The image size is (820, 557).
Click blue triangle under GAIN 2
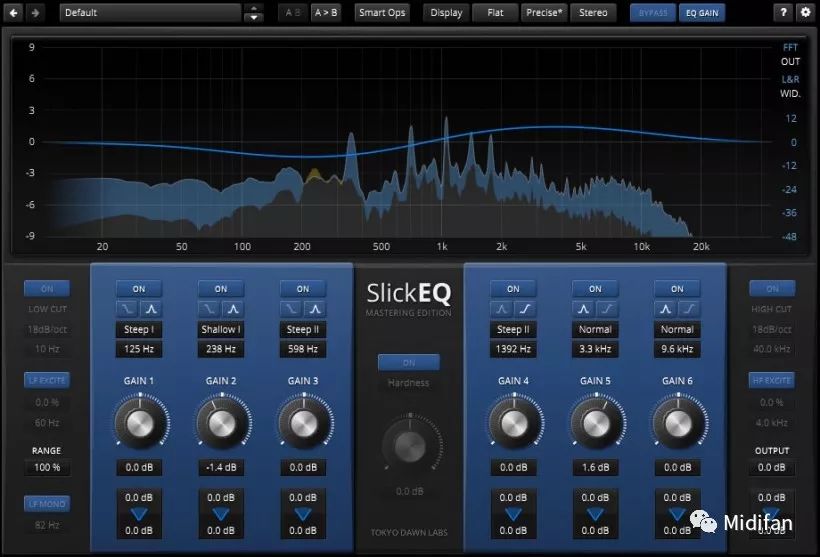click(x=221, y=514)
